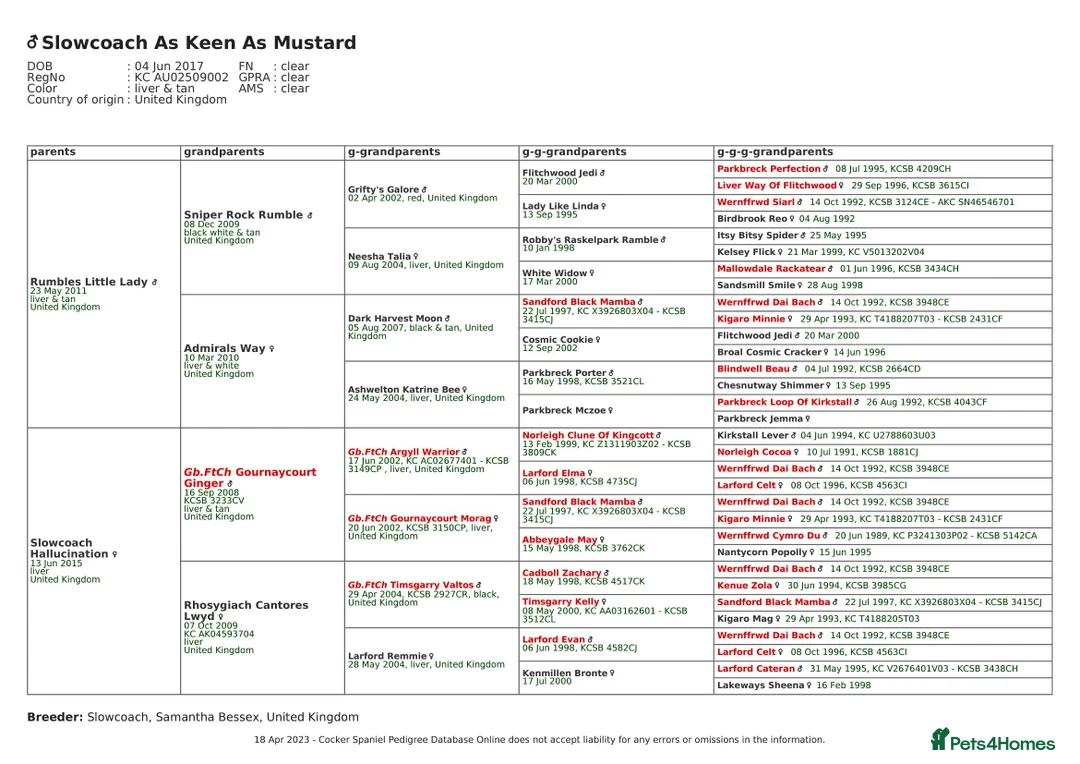The height and width of the screenshot is (764, 1080).
Task: Click the female symbol after Neesha Talia
Action: pos(416,256)
